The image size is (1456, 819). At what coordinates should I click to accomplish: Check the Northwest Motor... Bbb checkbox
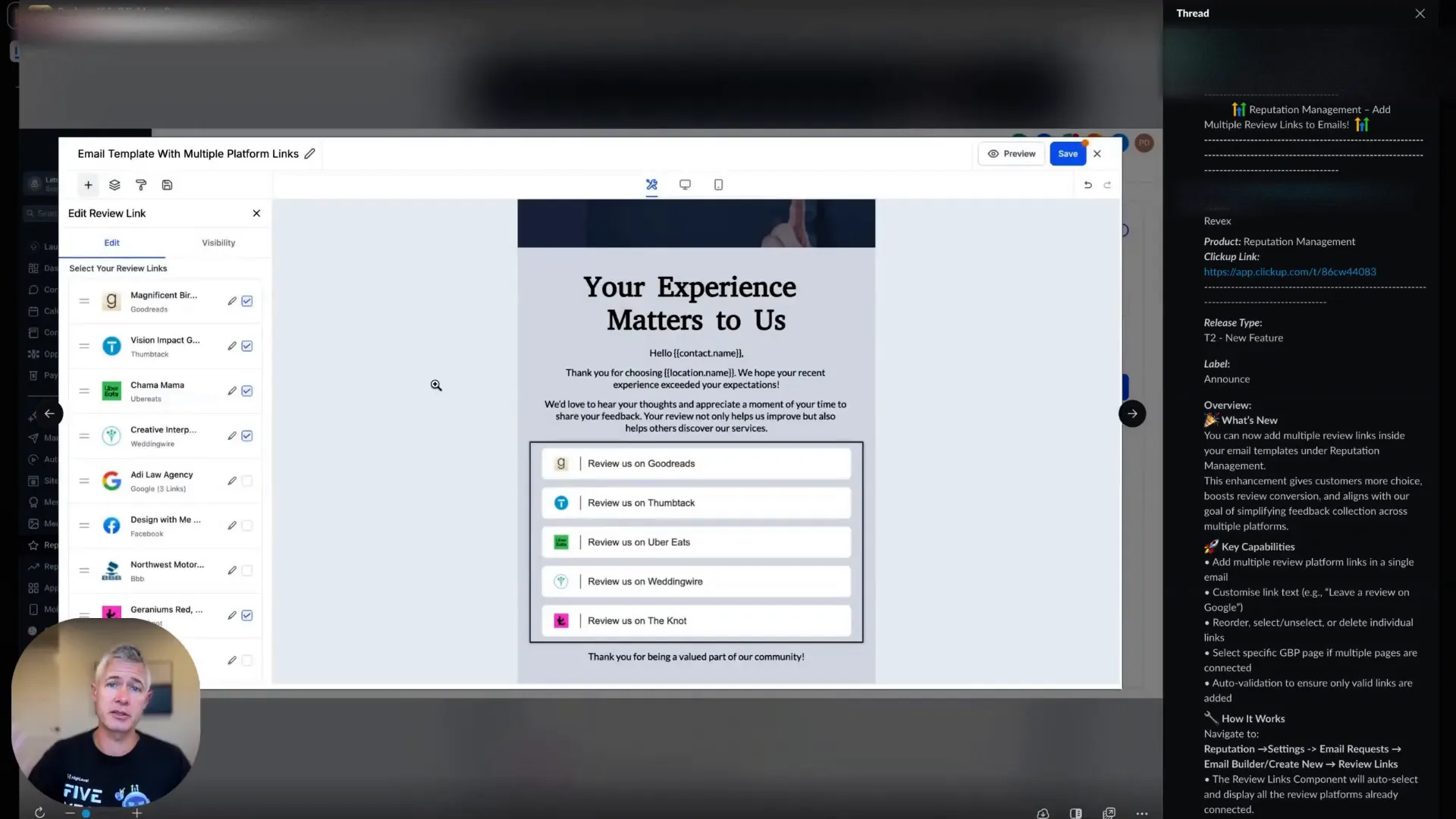point(247,570)
